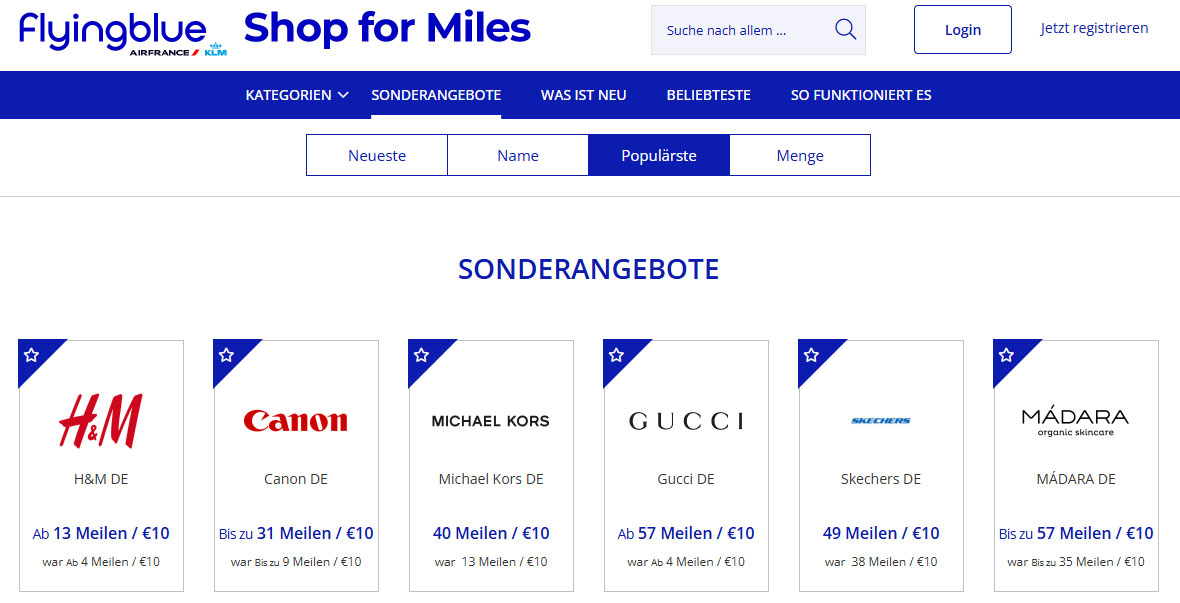This screenshot has height=603, width=1180.
Task: Open the Canon logo image
Action: (296, 421)
